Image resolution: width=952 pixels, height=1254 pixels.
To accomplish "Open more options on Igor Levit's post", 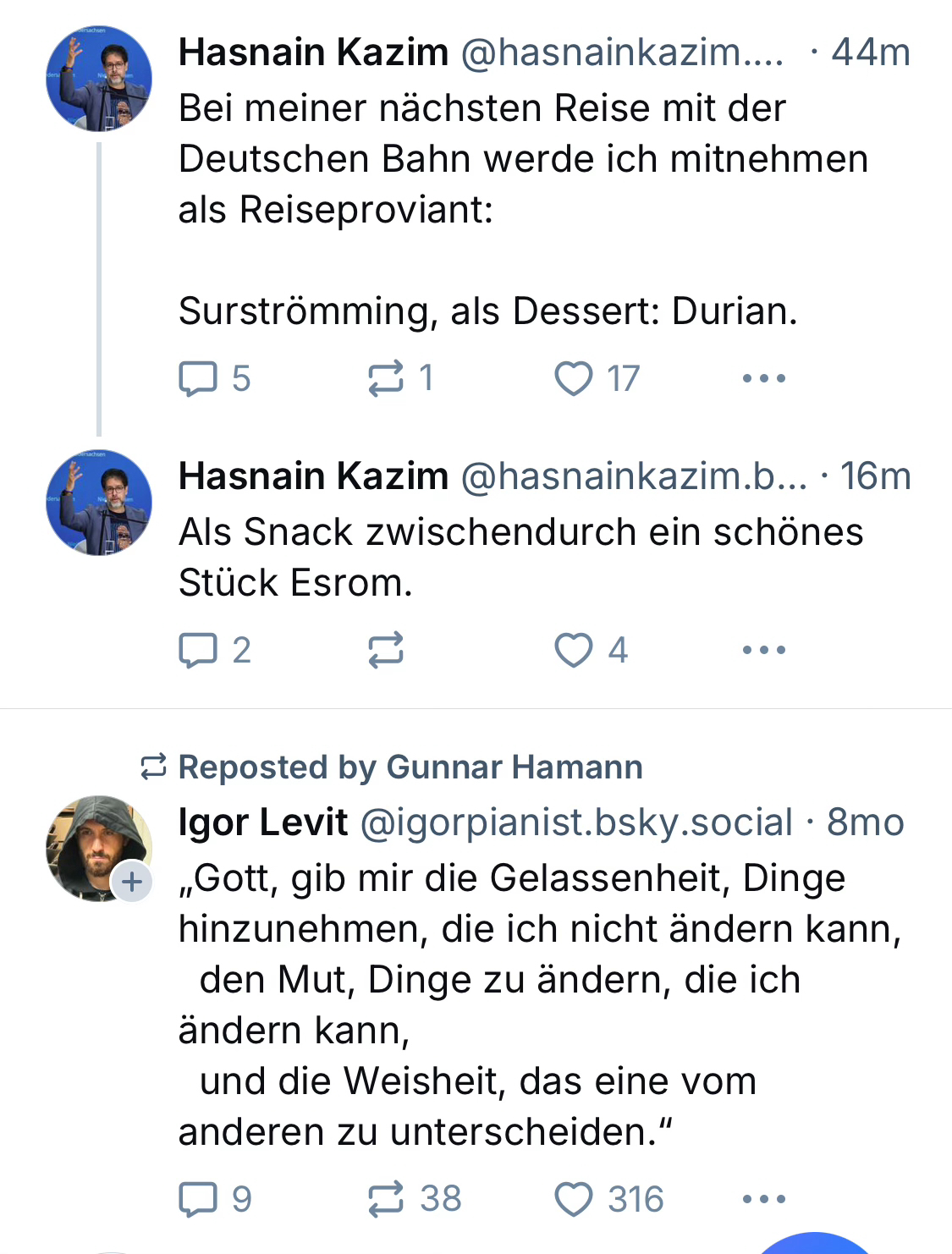I will click(763, 1199).
